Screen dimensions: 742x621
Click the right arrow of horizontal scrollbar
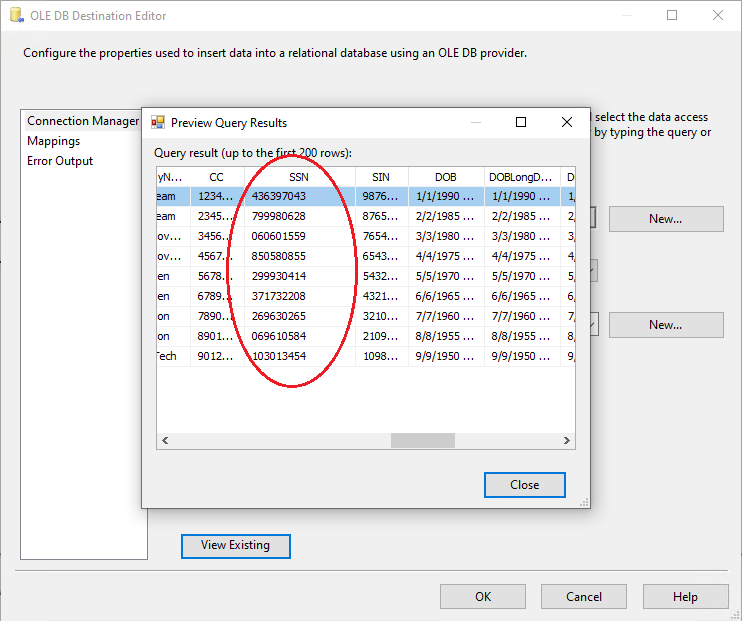click(x=568, y=441)
